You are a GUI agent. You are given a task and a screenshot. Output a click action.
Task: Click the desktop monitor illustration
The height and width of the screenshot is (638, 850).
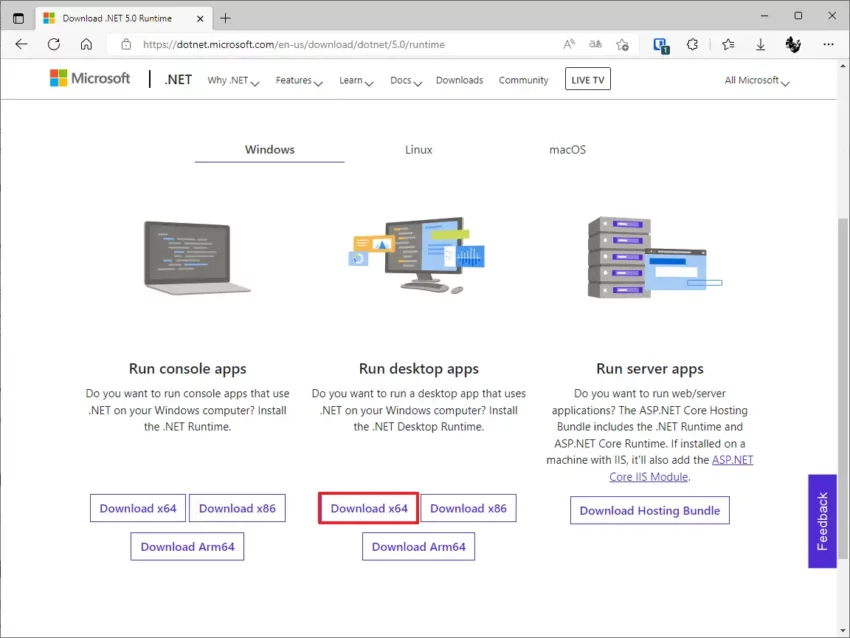pyautogui.click(x=417, y=255)
